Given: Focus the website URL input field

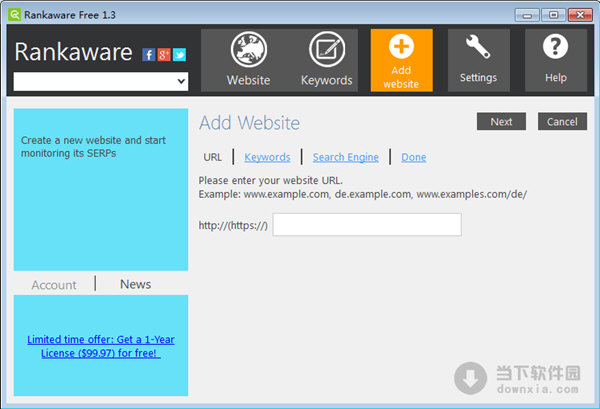Looking at the screenshot, I should (x=367, y=225).
